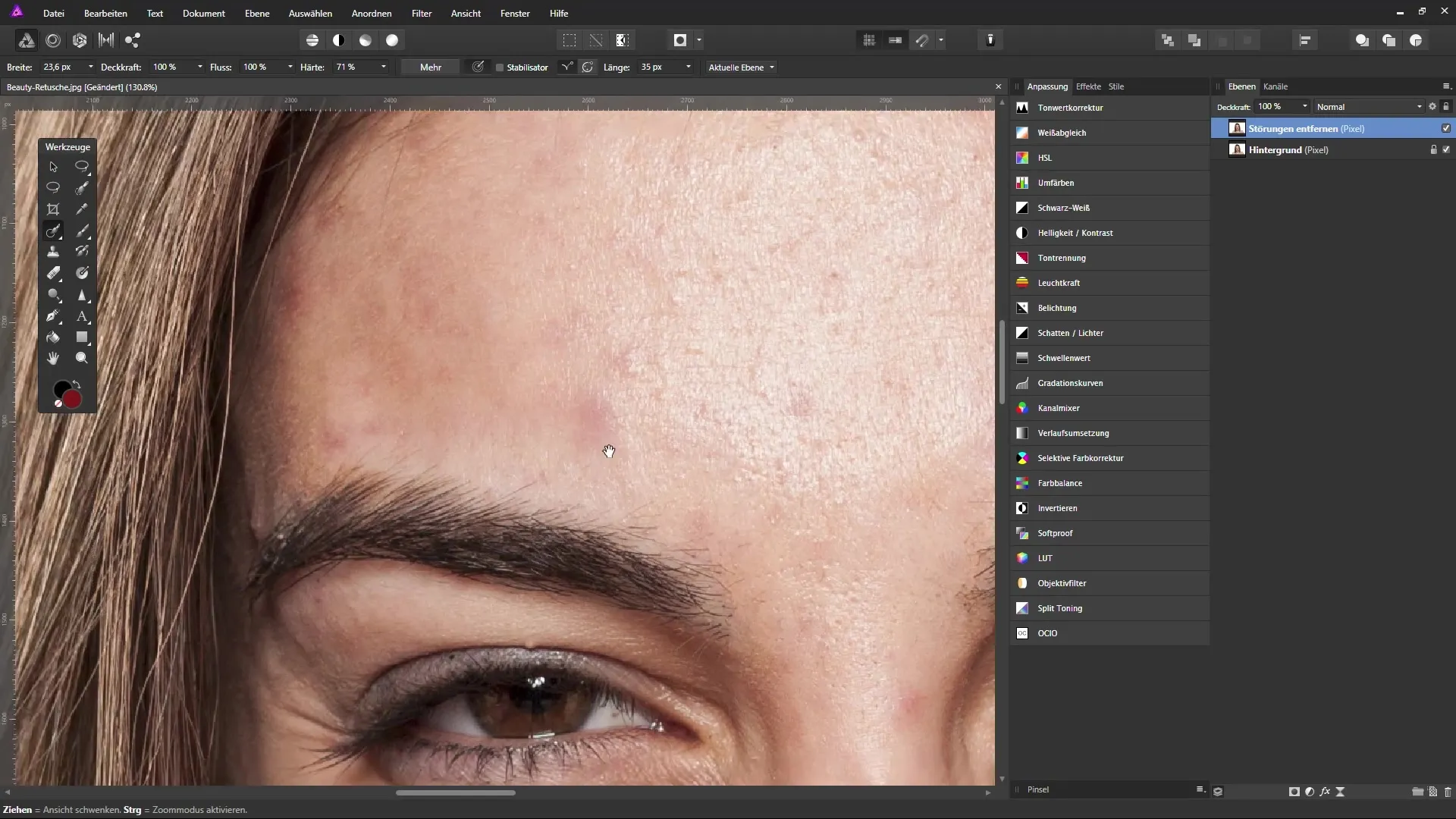Select the Rectangle shape tool
The image size is (1456, 819).
82,337
